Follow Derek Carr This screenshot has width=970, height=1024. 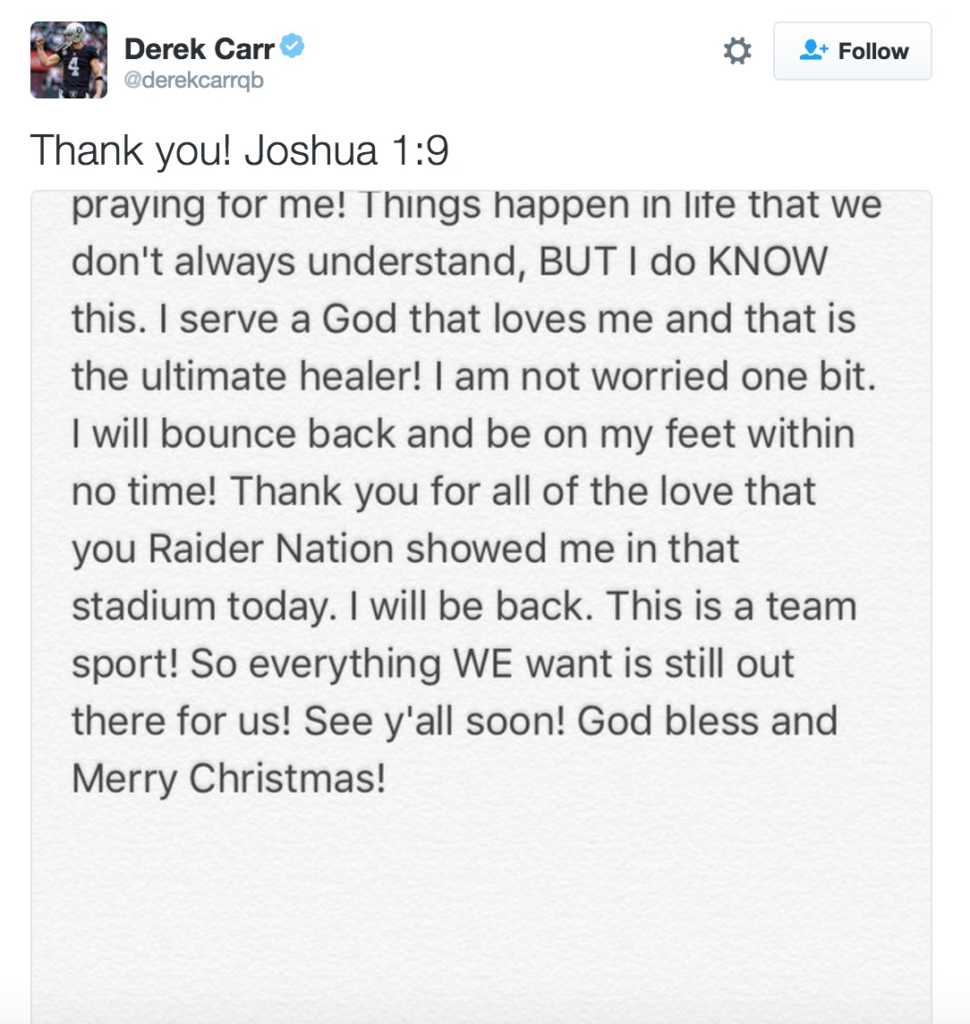coord(852,51)
